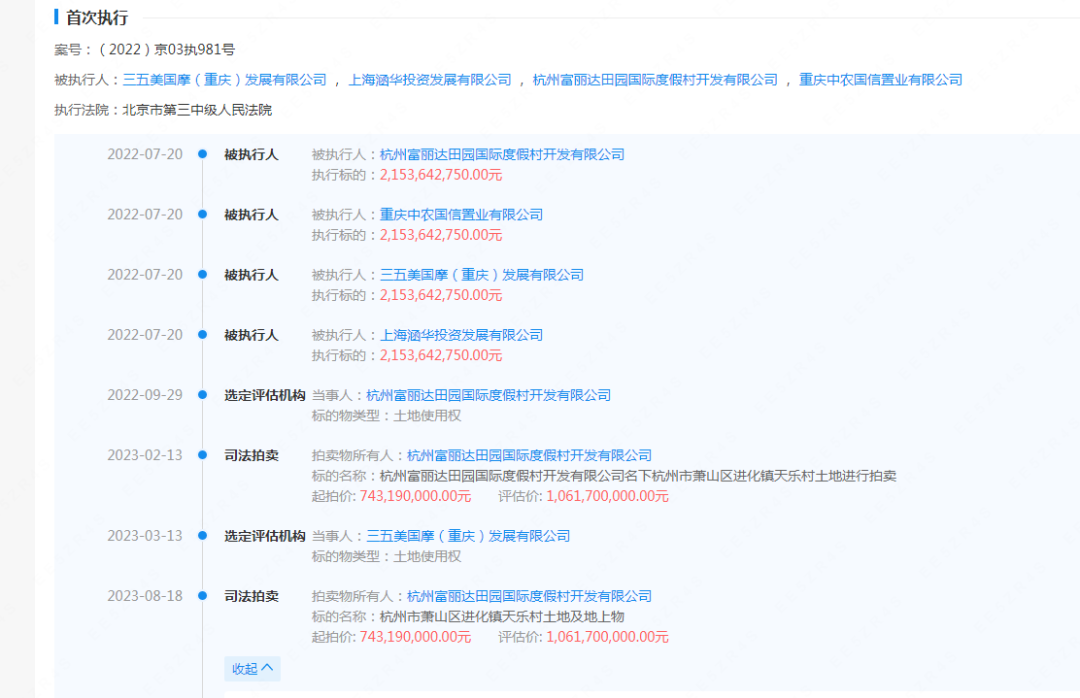Screen dimensions: 1080x698
Task: Open 三五美国摩 link in 2022-07-20 被执行人 timeline entry
Action: pos(482,275)
